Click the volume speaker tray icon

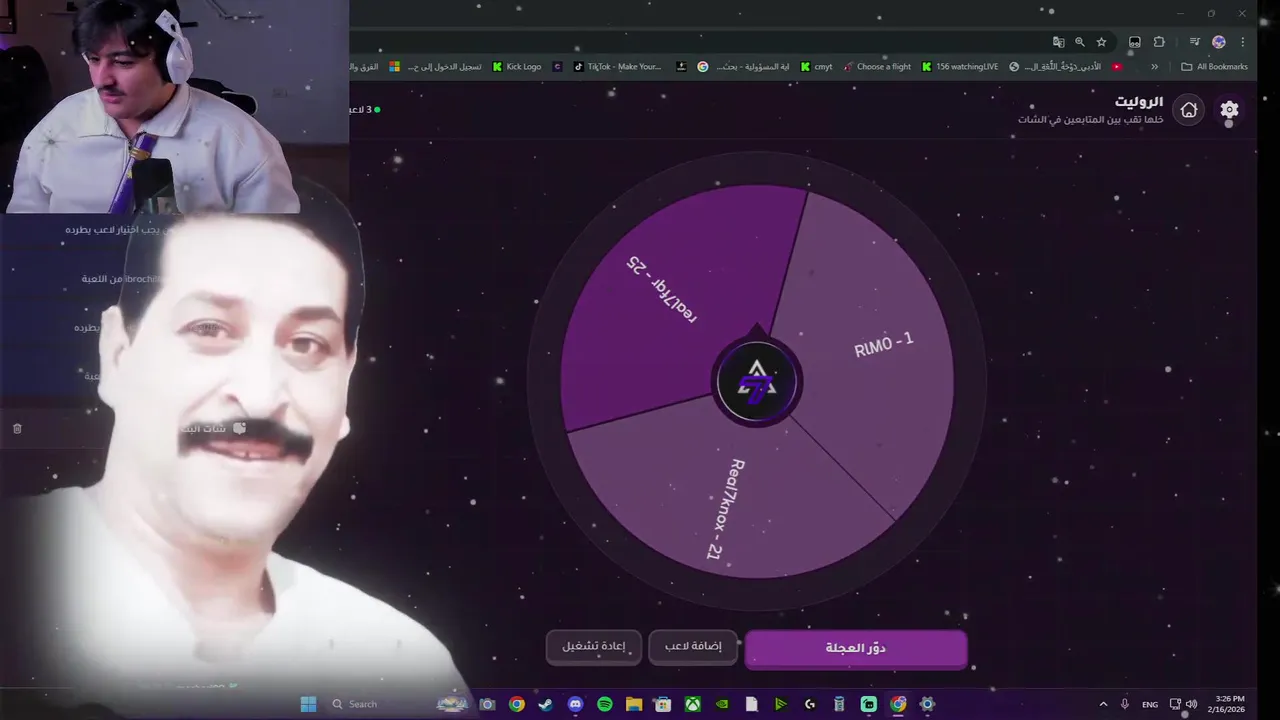click(1191, 704)
